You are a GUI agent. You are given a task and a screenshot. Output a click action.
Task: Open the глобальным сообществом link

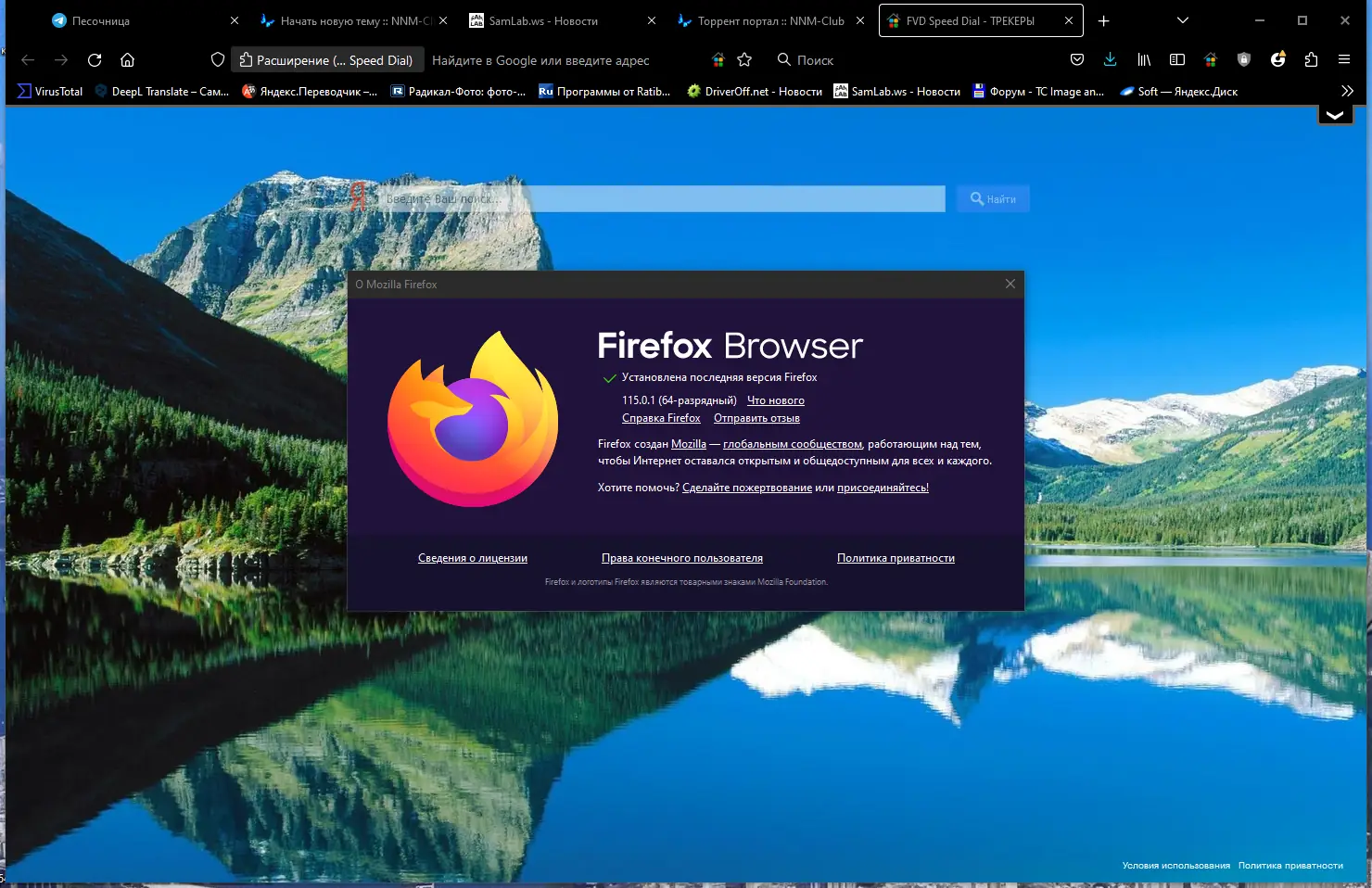click(793, 444)
